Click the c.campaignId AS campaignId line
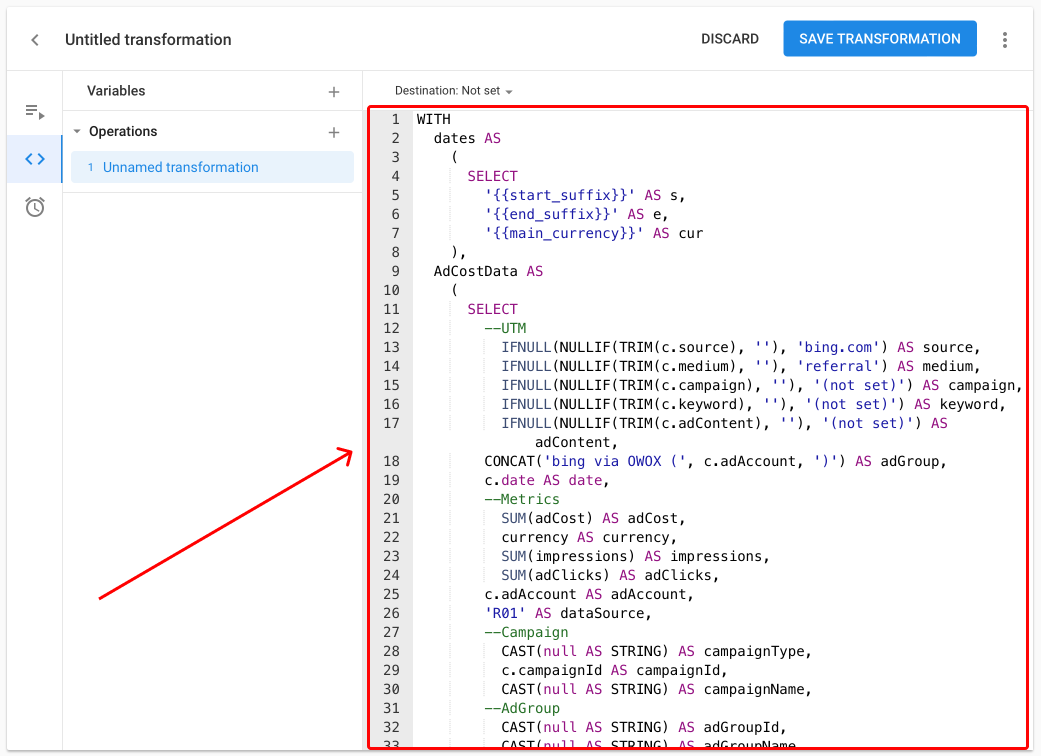This screenshot has width=1041, height=756. pos(614,670)
